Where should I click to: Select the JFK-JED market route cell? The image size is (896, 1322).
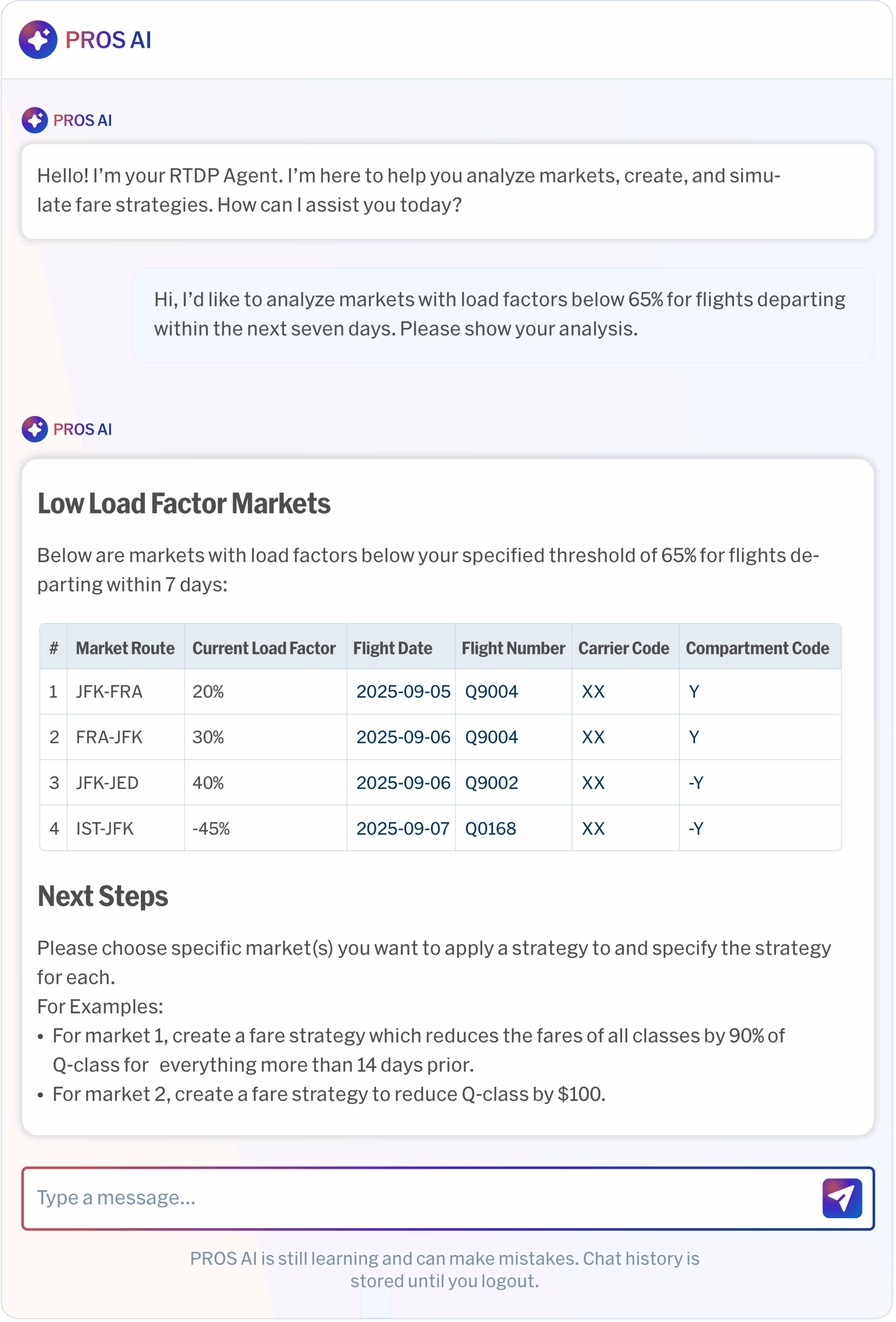107,783
